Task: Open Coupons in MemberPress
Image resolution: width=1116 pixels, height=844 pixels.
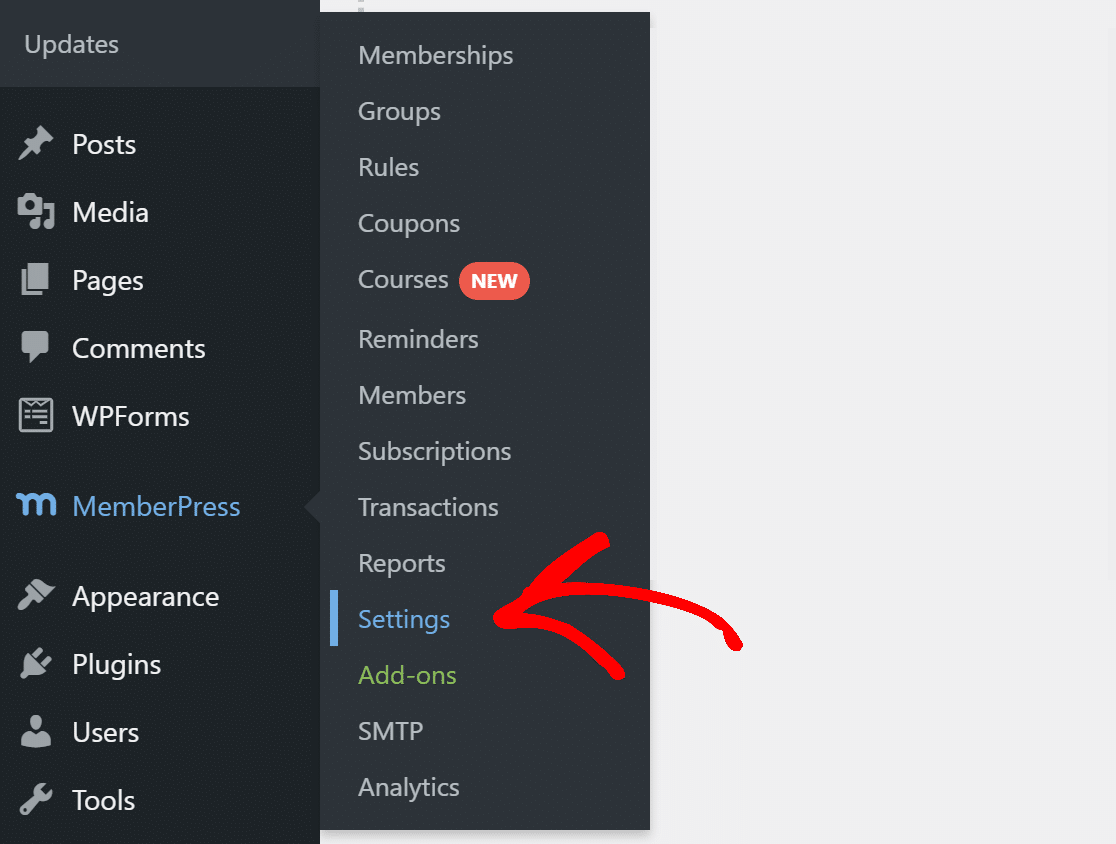Action: coord(408,223)
